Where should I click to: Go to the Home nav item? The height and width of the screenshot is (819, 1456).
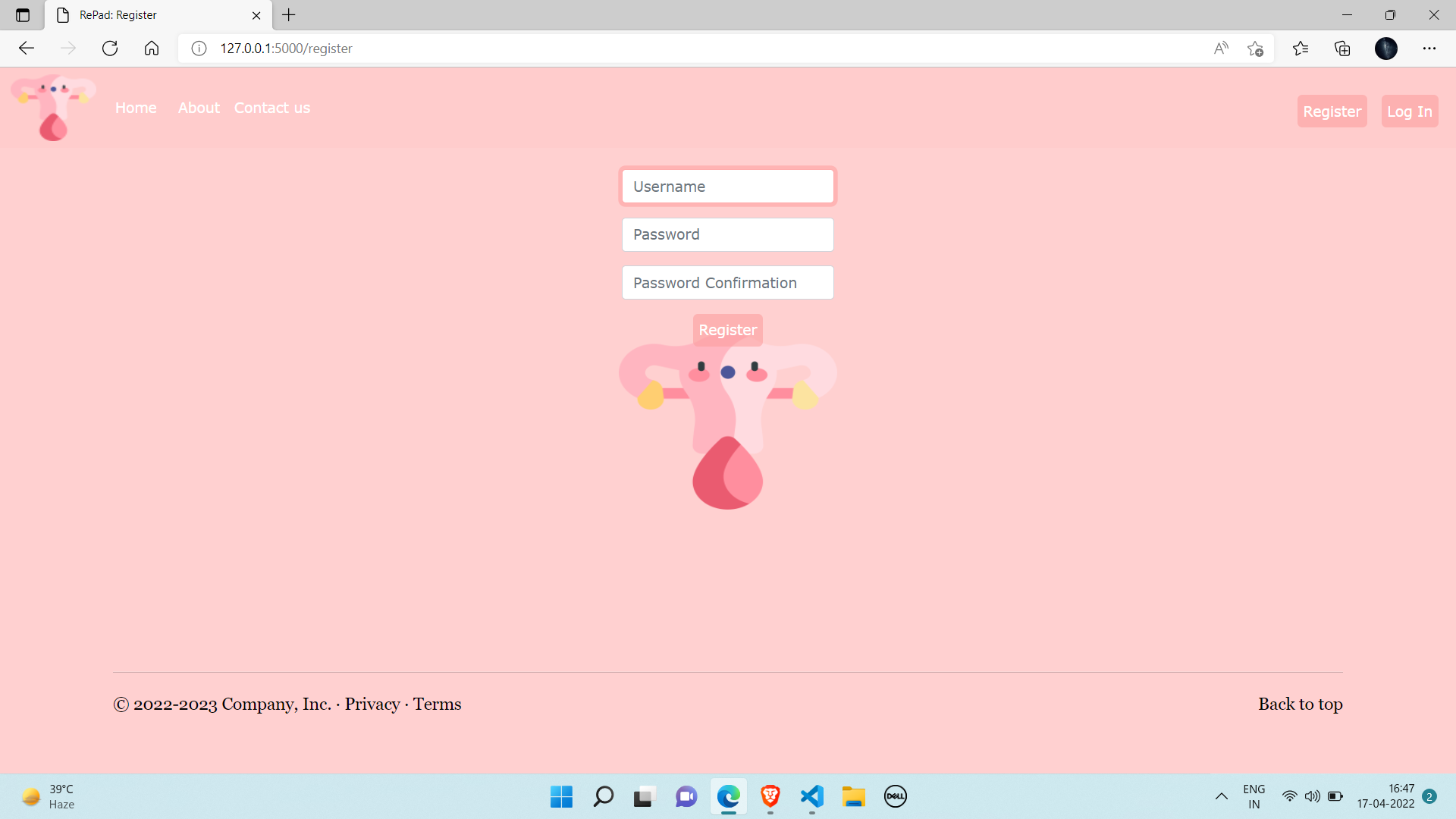[136, 108]
